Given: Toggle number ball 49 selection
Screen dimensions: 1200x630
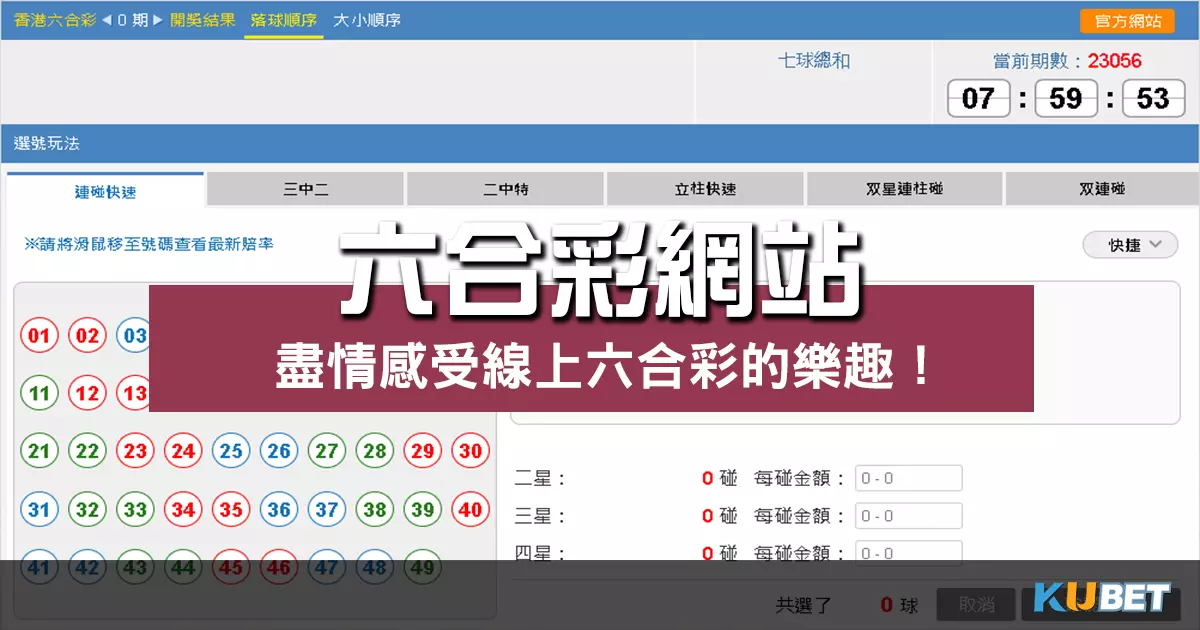Looking at the screenshot, I should click(423, 567).
